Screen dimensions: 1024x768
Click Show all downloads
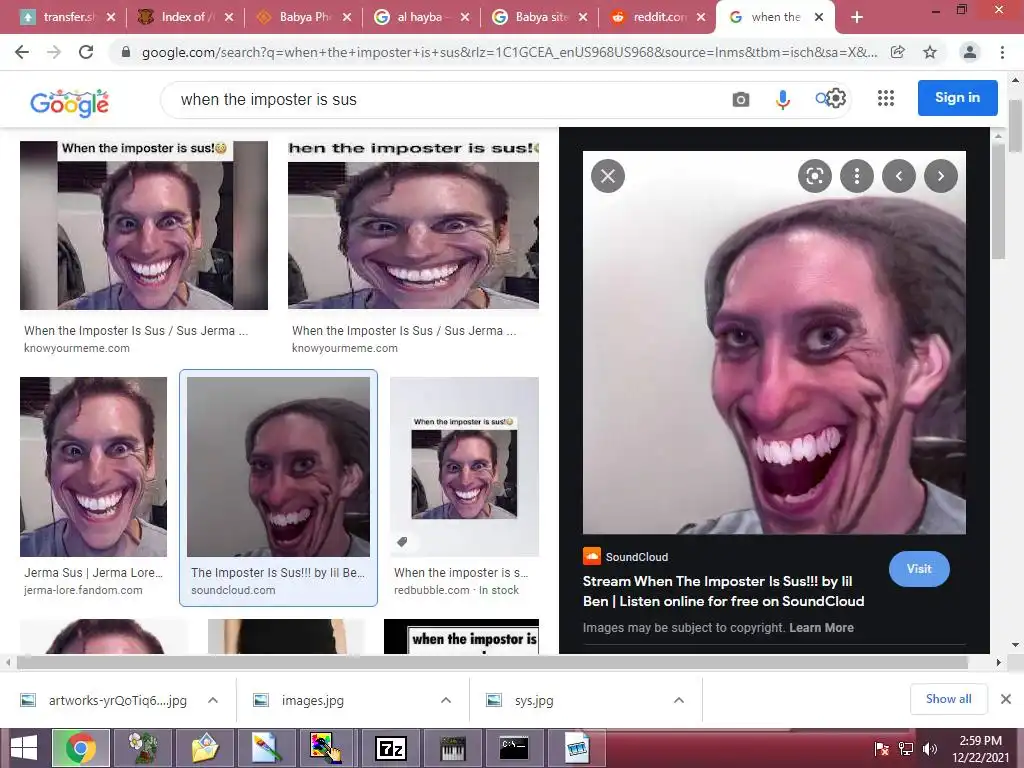(x=948, y=699)
